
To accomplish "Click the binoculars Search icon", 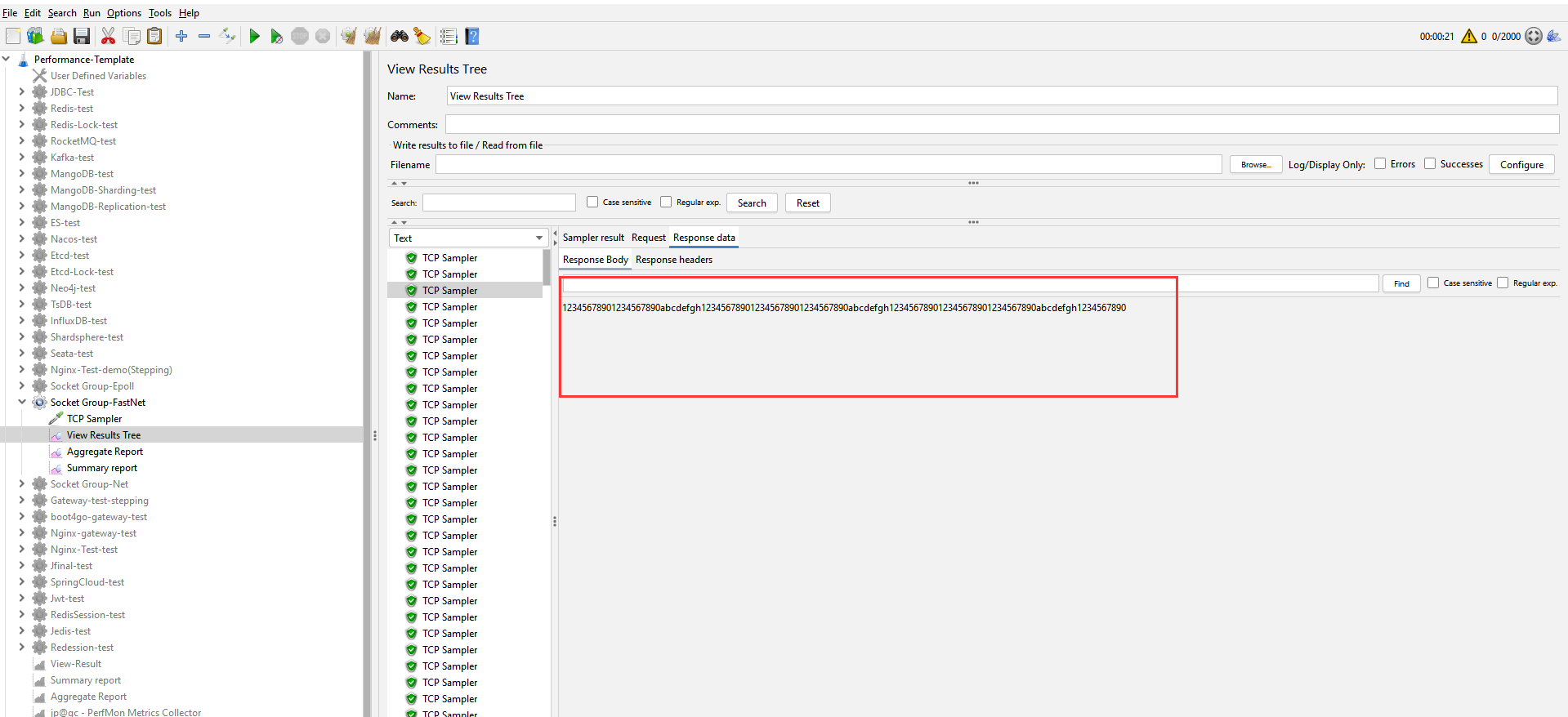I will pos(399,36).
